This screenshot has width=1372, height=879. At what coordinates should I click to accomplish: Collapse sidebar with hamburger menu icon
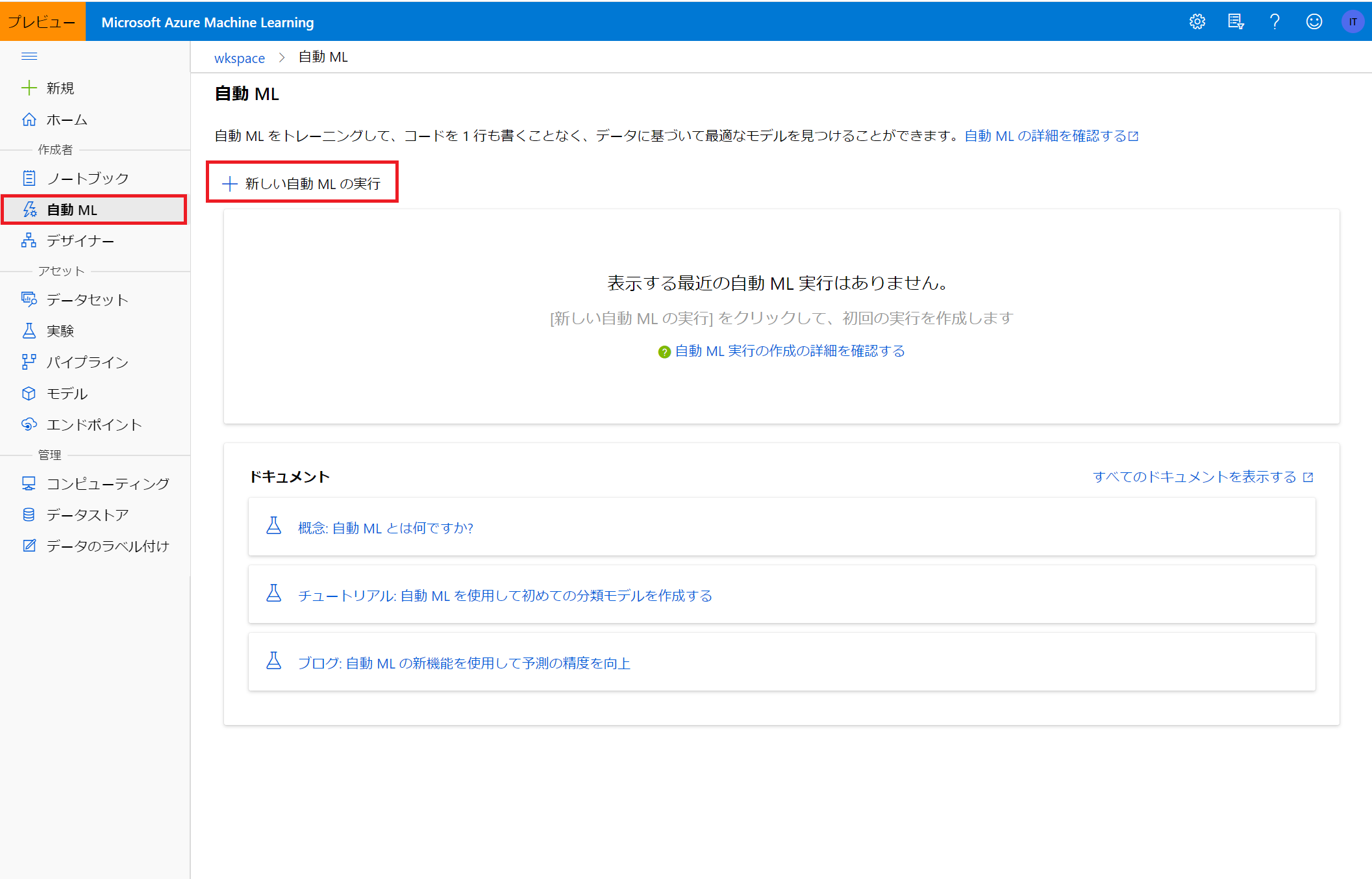29,57
